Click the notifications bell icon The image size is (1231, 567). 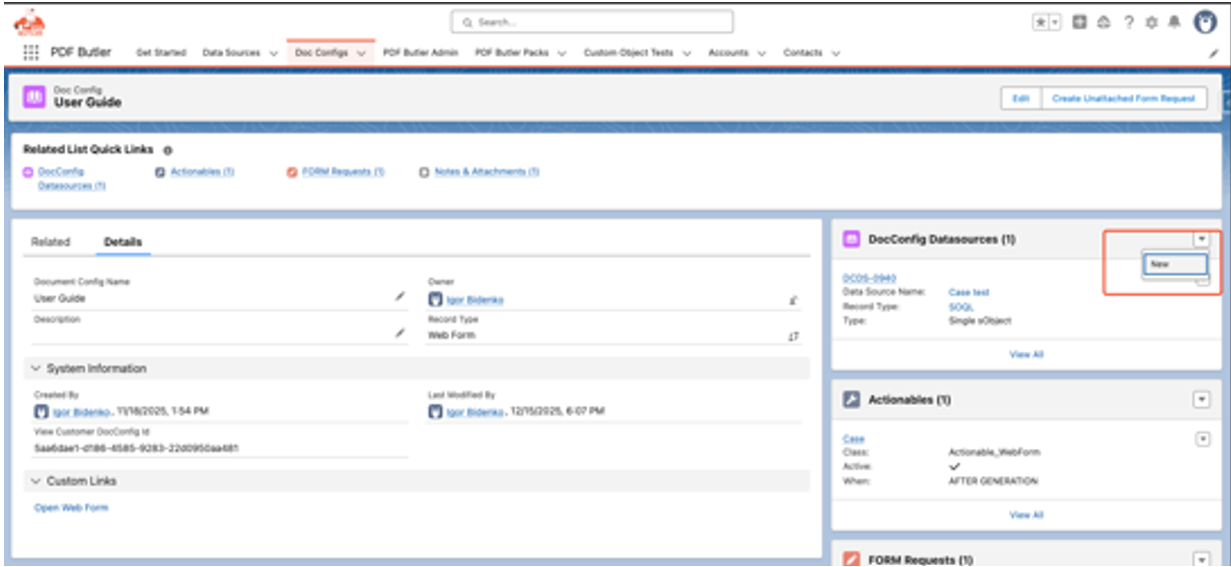(x=1174, y=22)
